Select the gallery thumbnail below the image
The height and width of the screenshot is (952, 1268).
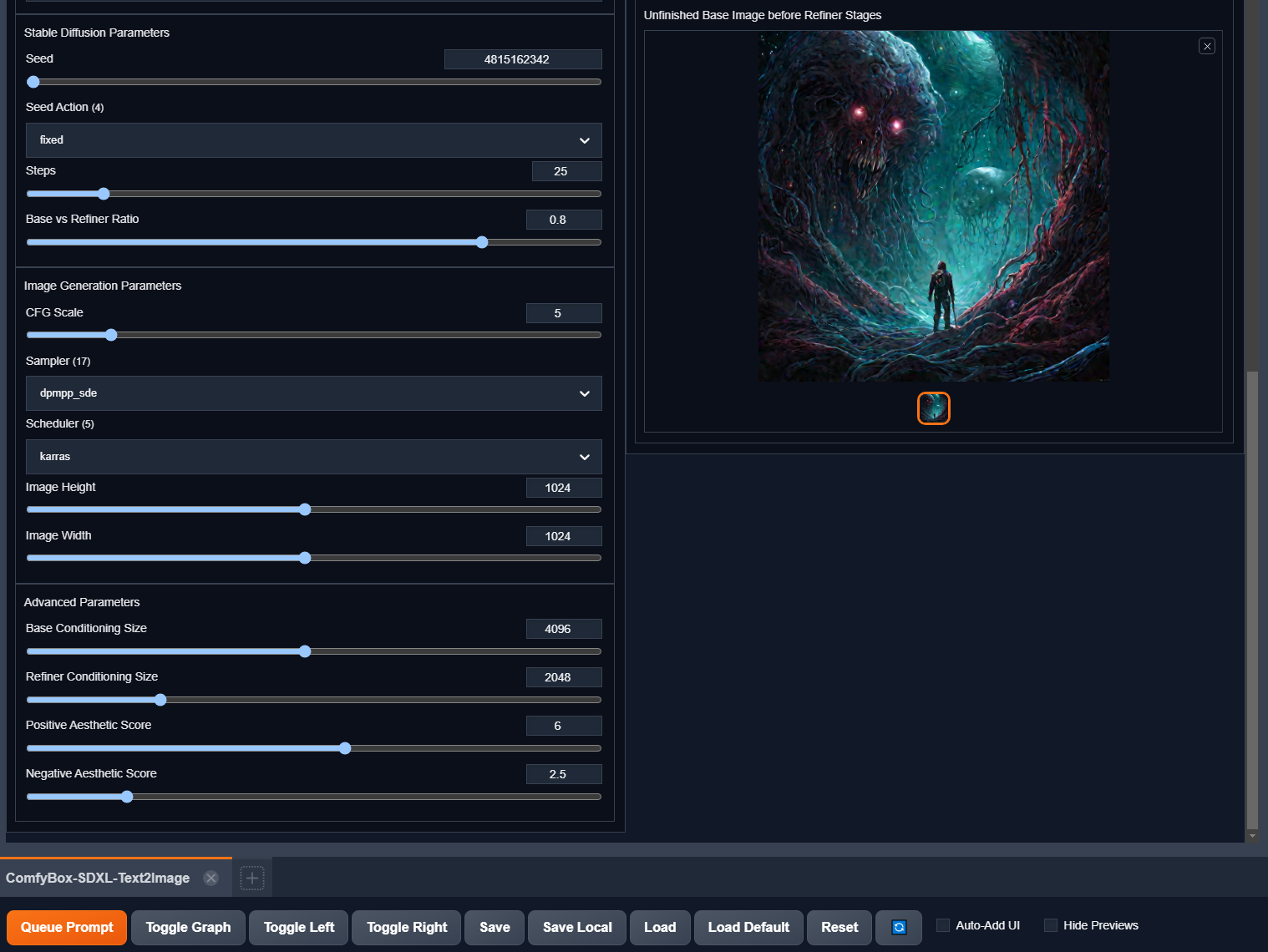[x=934, y=408]
